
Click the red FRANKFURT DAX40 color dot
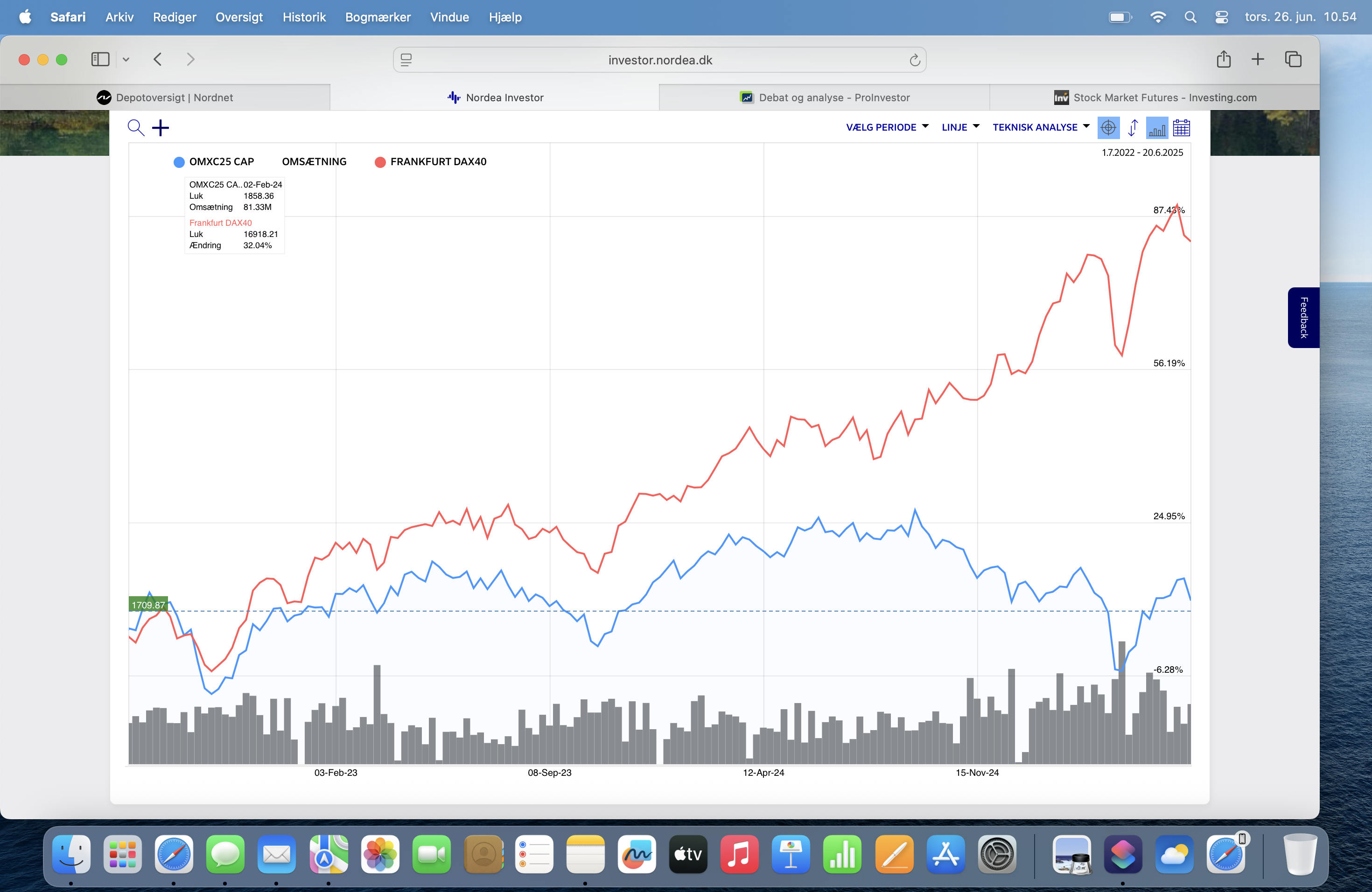tap(380, 162)
